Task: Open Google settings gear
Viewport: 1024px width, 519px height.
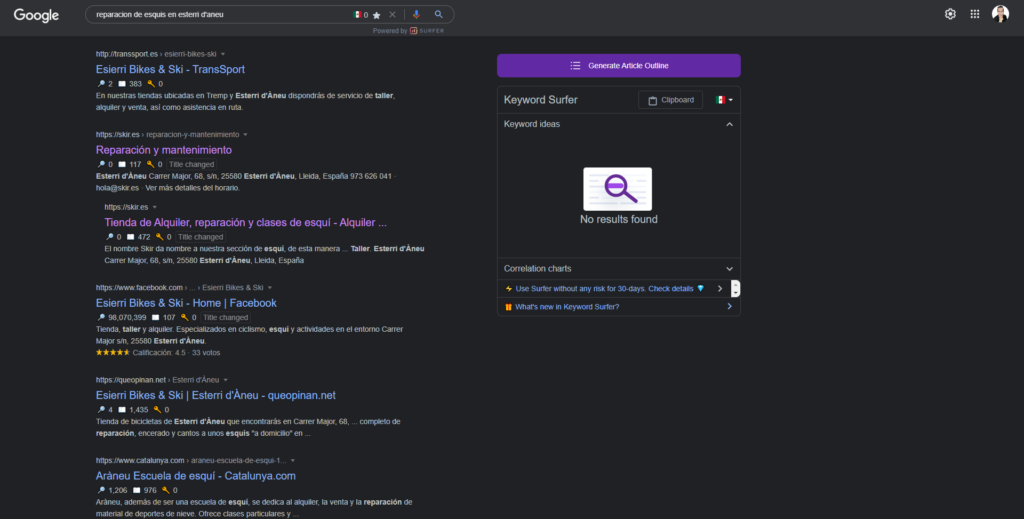Action: tap(950, 14)
